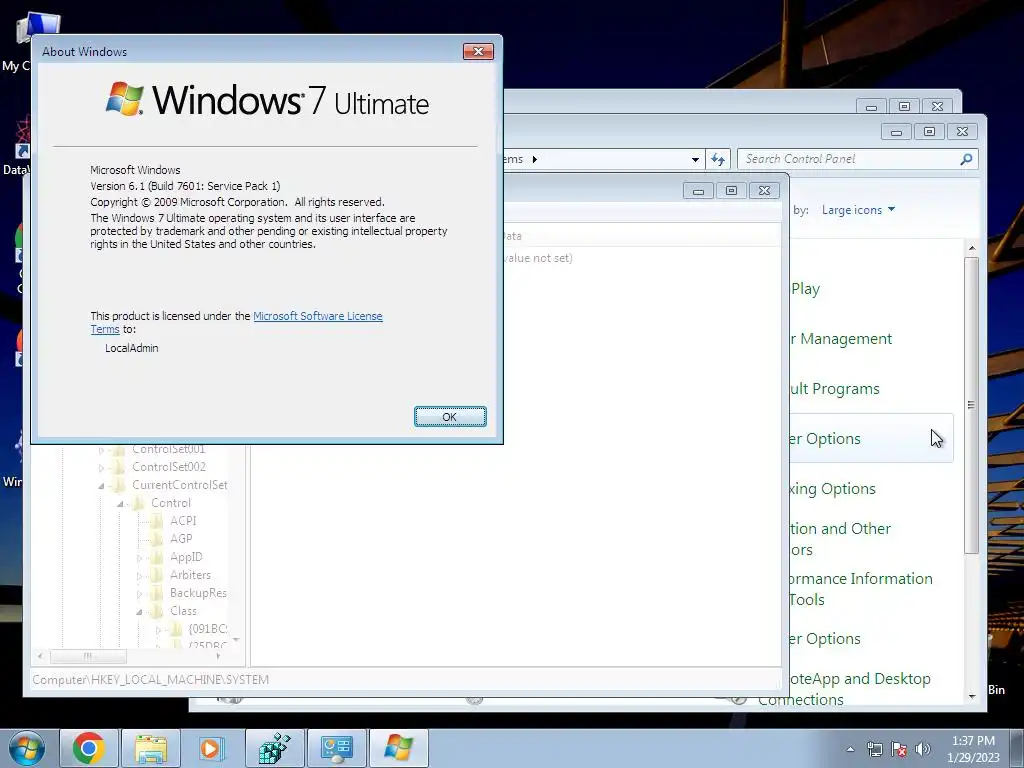Click the volume speaker tray icon

[922, 749]
